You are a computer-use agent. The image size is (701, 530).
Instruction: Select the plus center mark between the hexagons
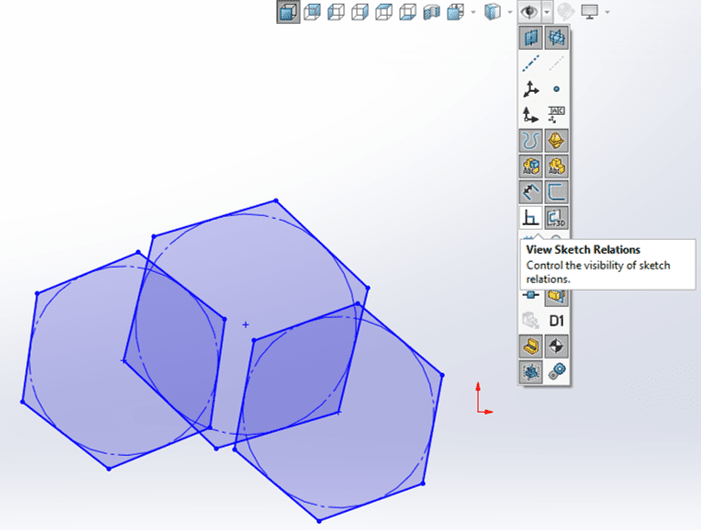[245, 325]
